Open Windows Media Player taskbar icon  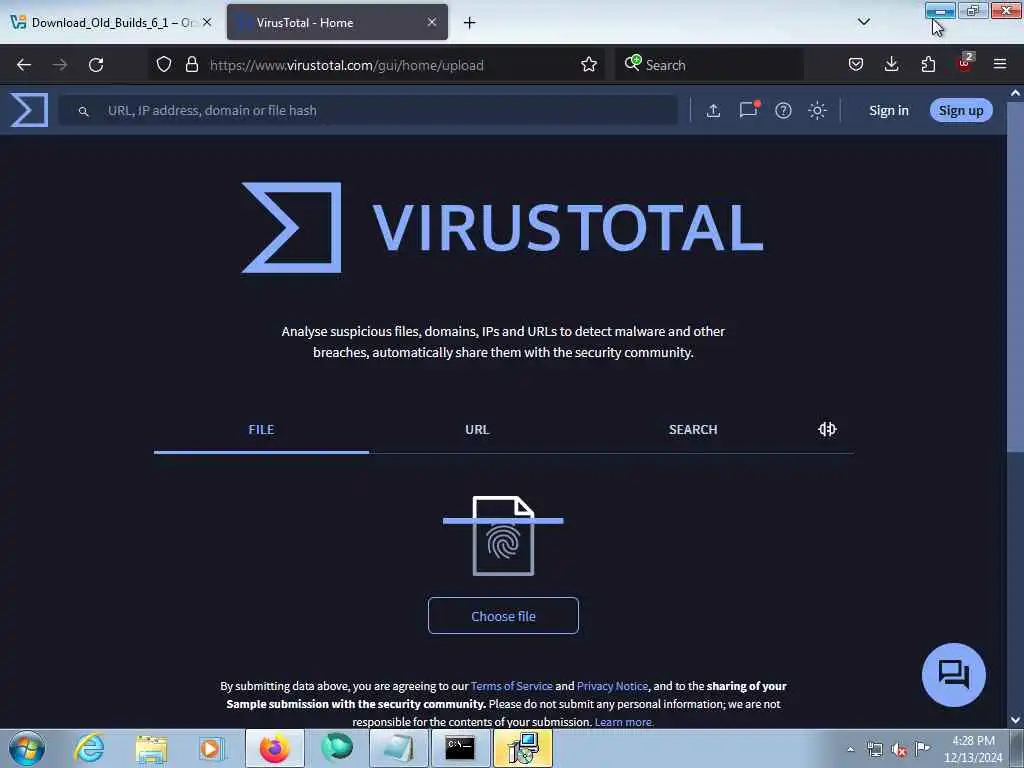(x=211, y=749)
